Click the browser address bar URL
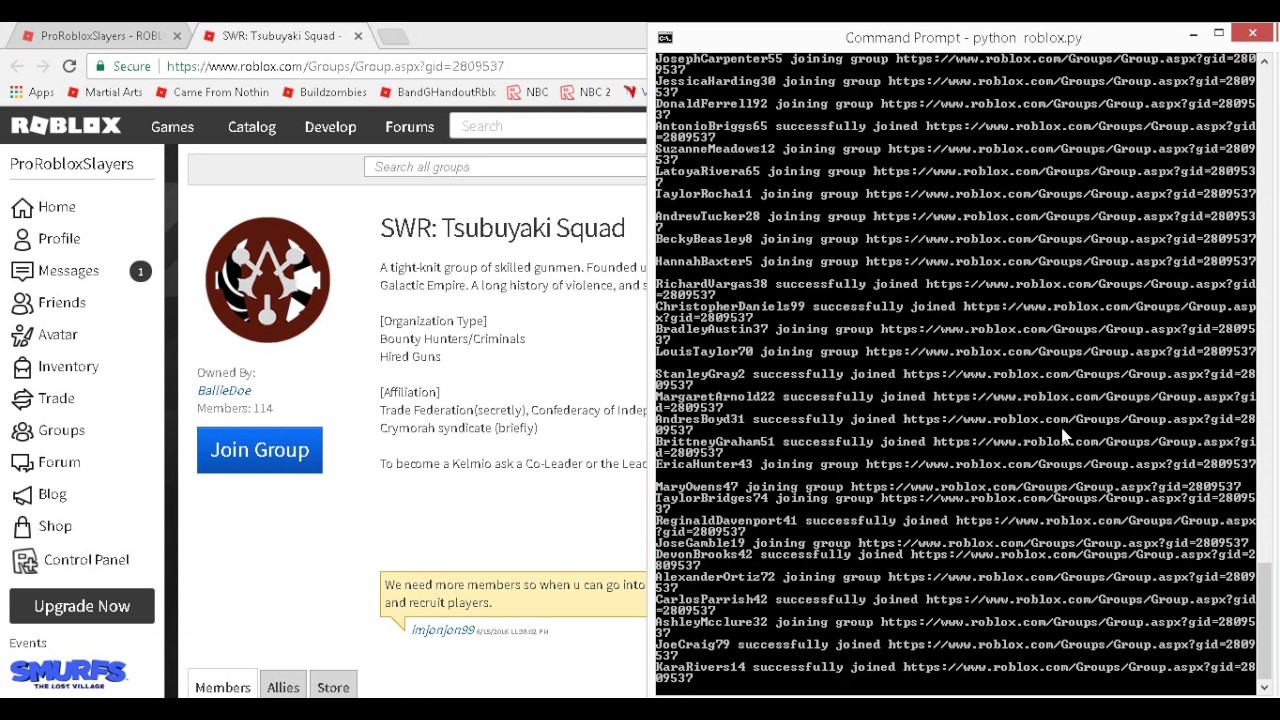1280x720 pixels. coord(335,66)
